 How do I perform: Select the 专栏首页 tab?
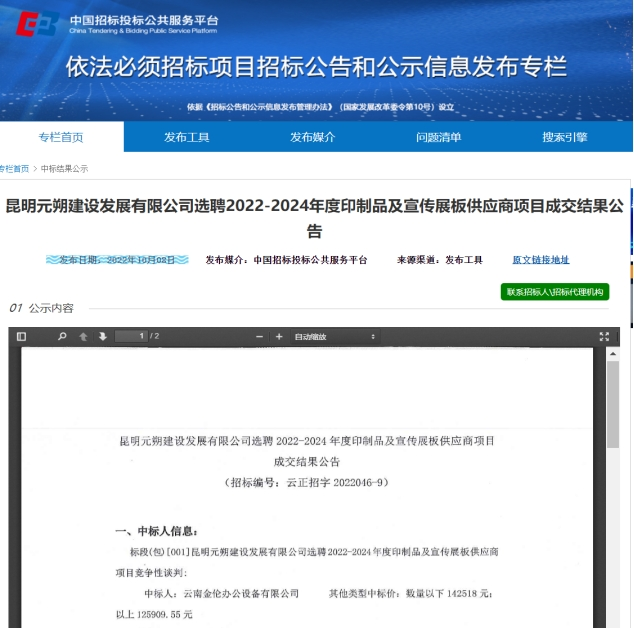coord(61,137)
